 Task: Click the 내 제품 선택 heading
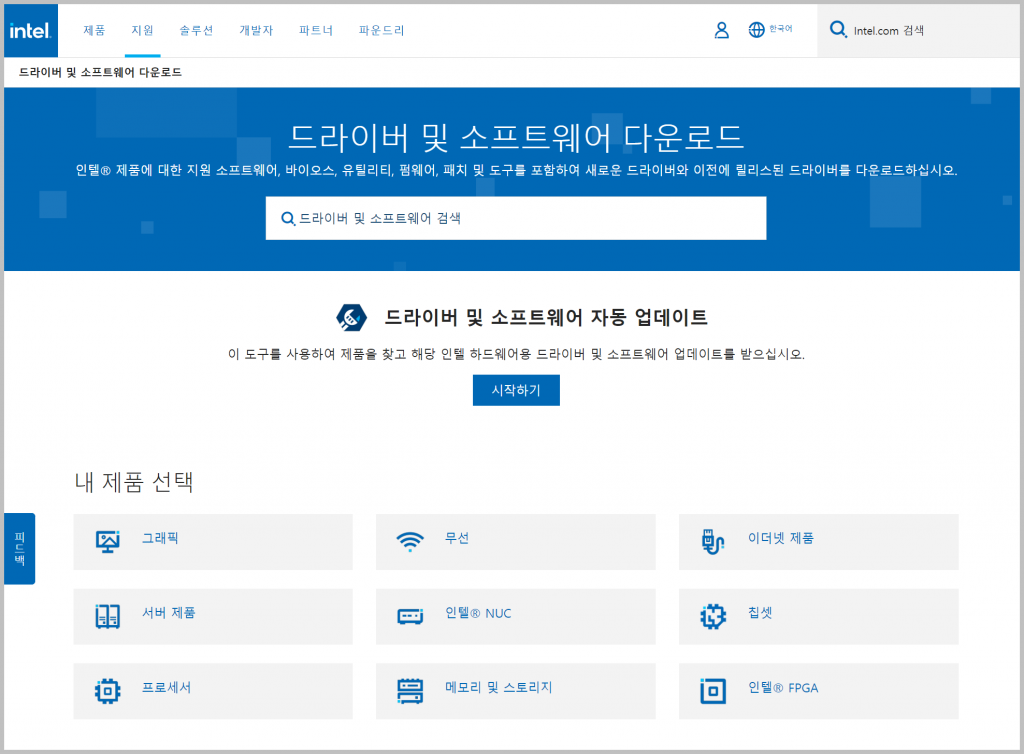click(134, 482)
